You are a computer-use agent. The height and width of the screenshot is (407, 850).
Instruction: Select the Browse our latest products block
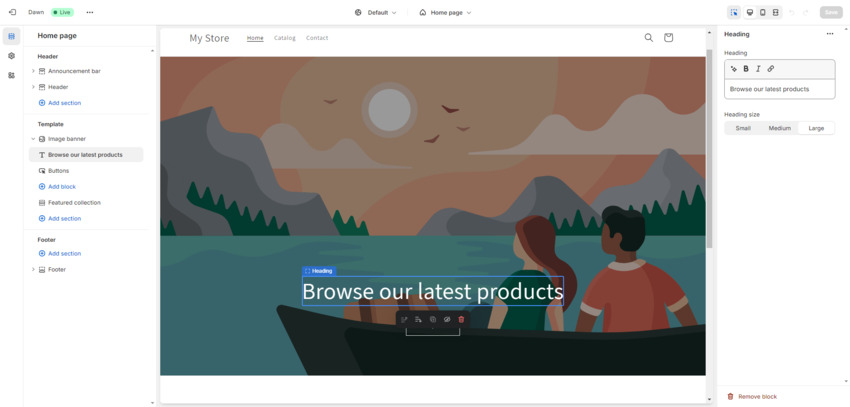point(86,155)
